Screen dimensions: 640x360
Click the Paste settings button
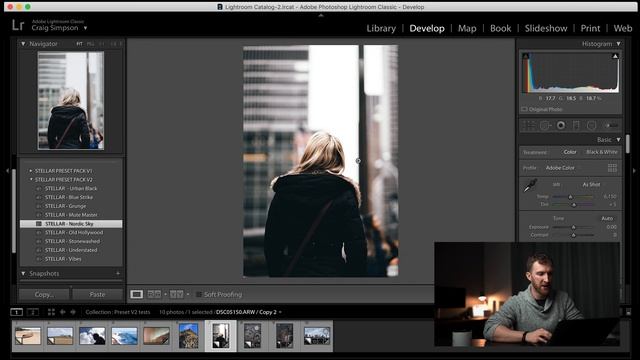97,294
